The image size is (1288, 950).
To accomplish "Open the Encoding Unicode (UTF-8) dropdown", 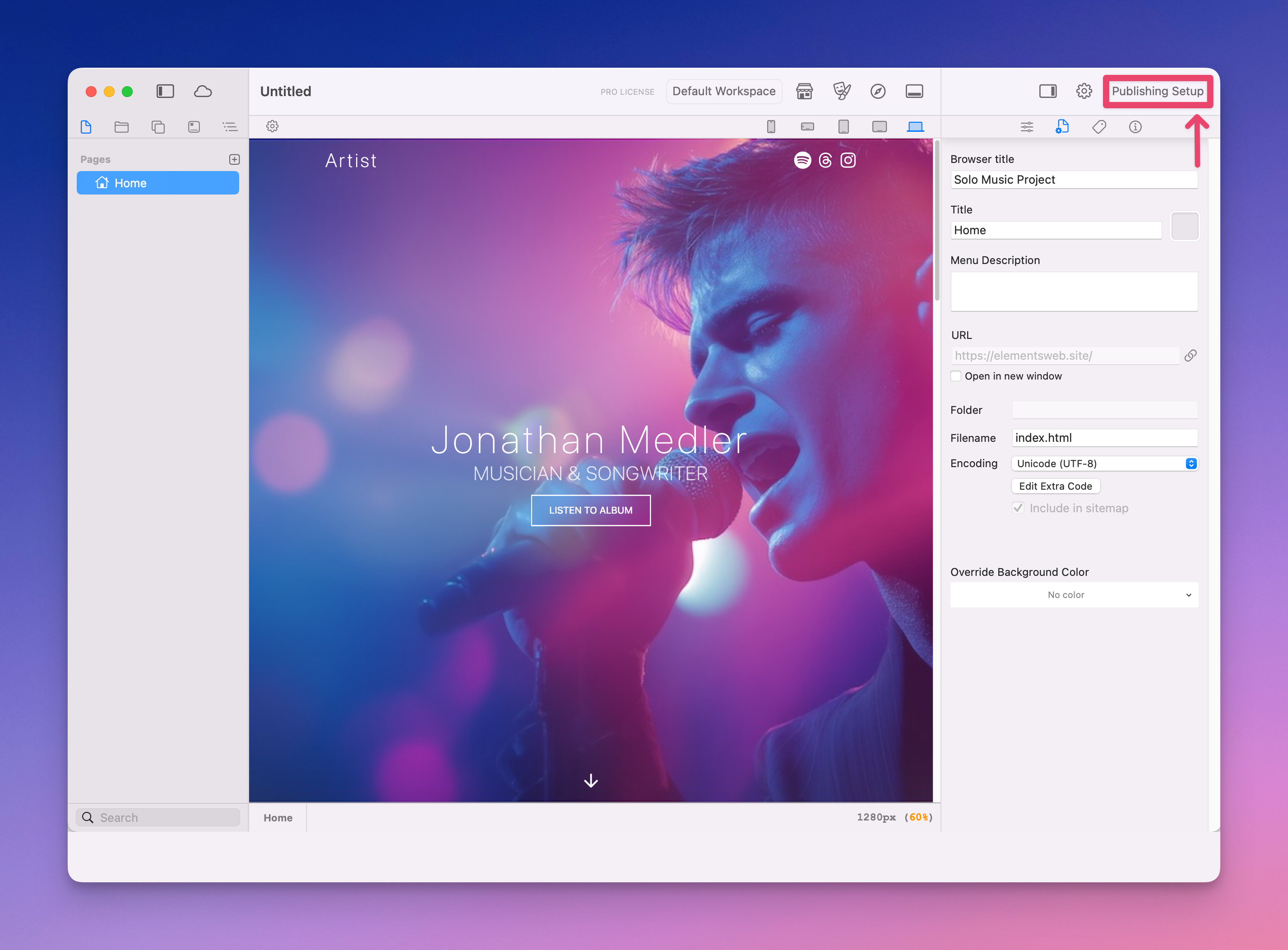I will (x=1104, y=463).
